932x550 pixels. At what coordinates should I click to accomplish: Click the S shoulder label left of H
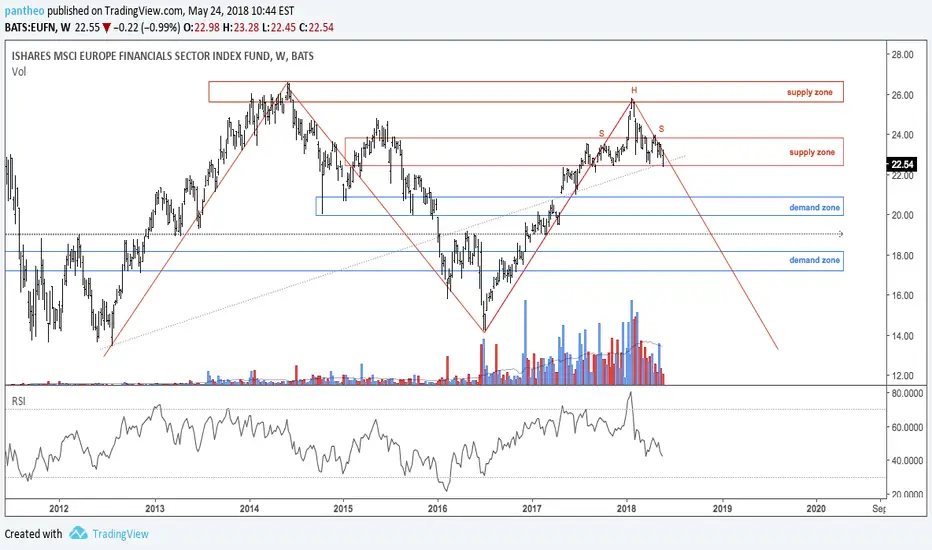[602, 133]
